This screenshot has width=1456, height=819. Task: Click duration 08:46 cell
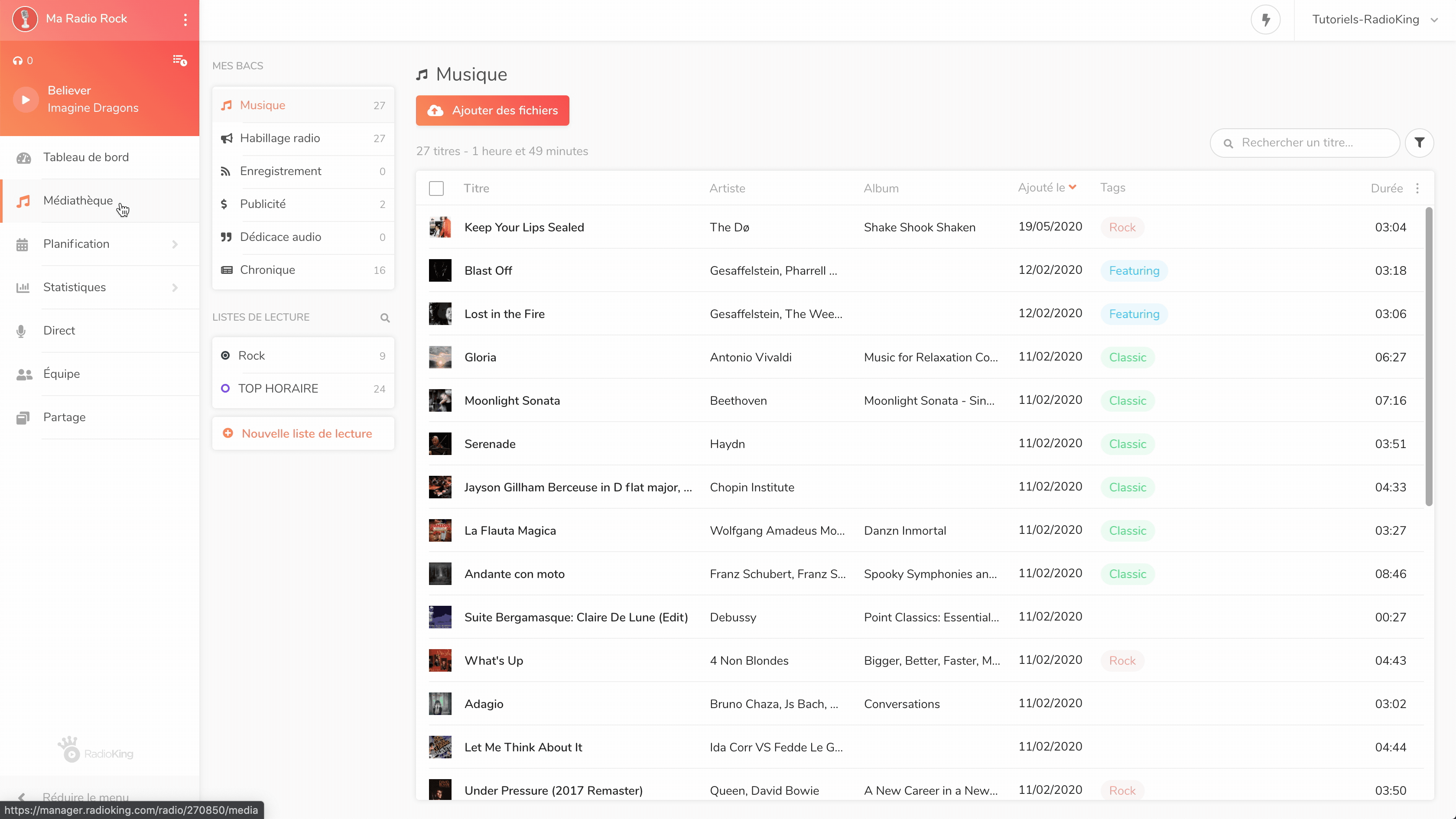[x=1391, y=574]
